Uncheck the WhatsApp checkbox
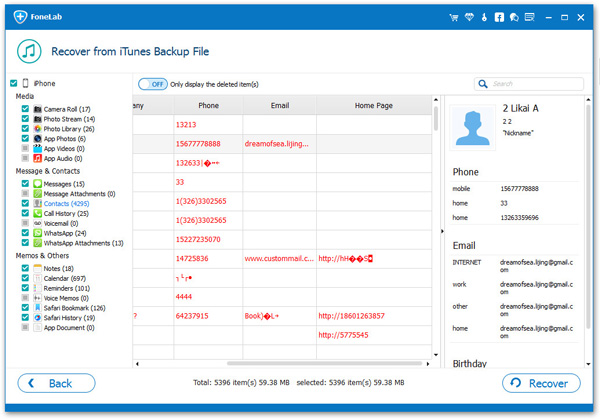 (25, 233)
